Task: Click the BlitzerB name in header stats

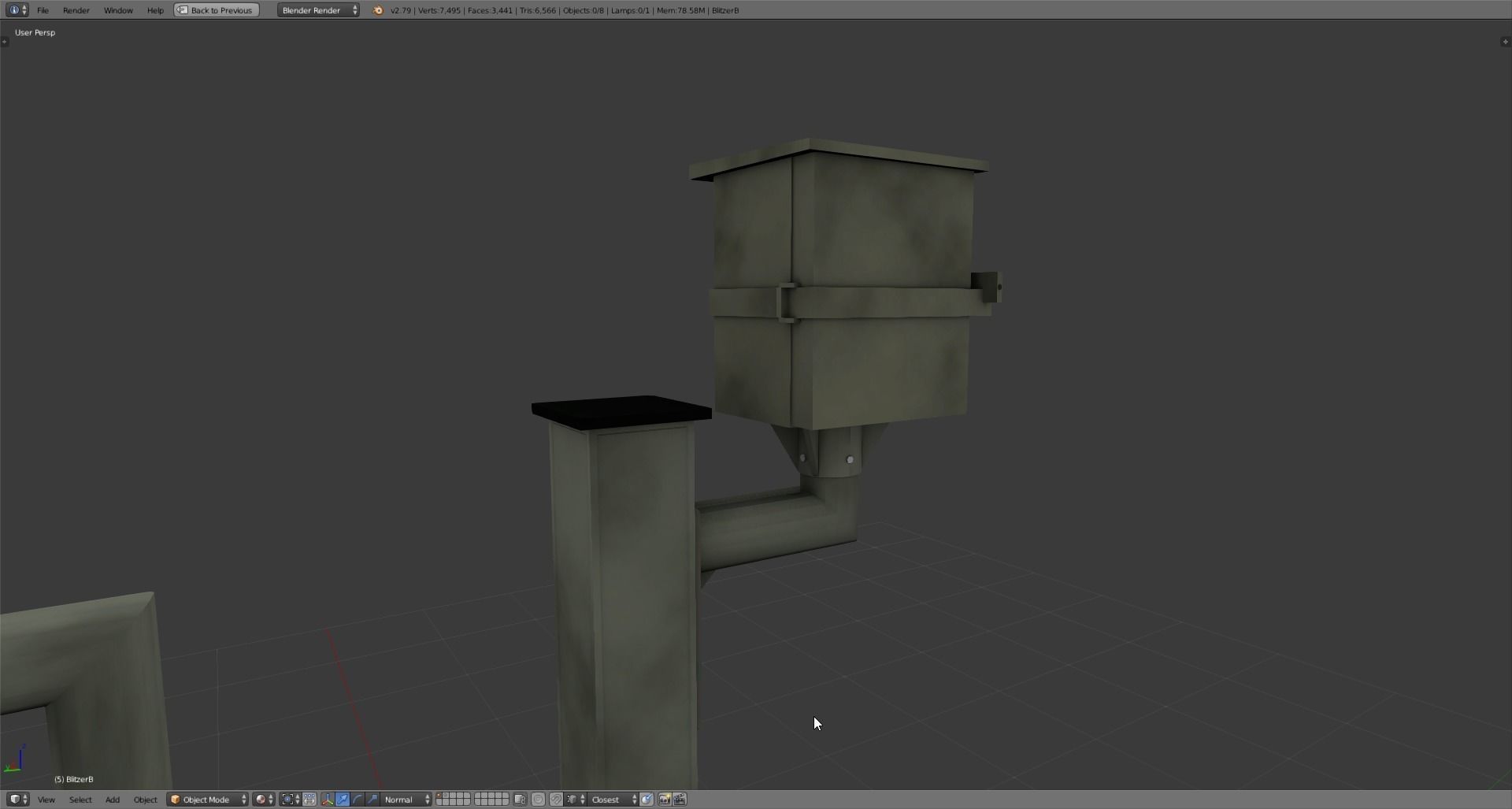Action: coord(725,10)
